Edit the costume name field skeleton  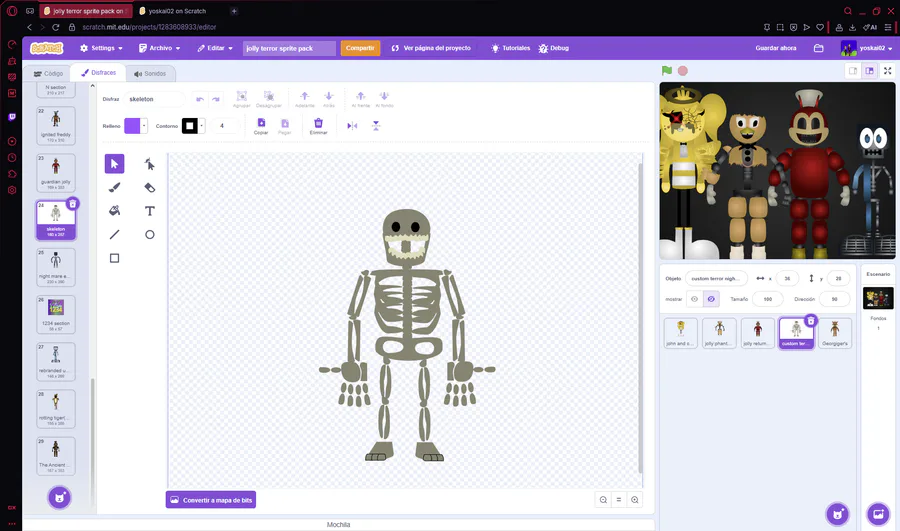[154, 99]
